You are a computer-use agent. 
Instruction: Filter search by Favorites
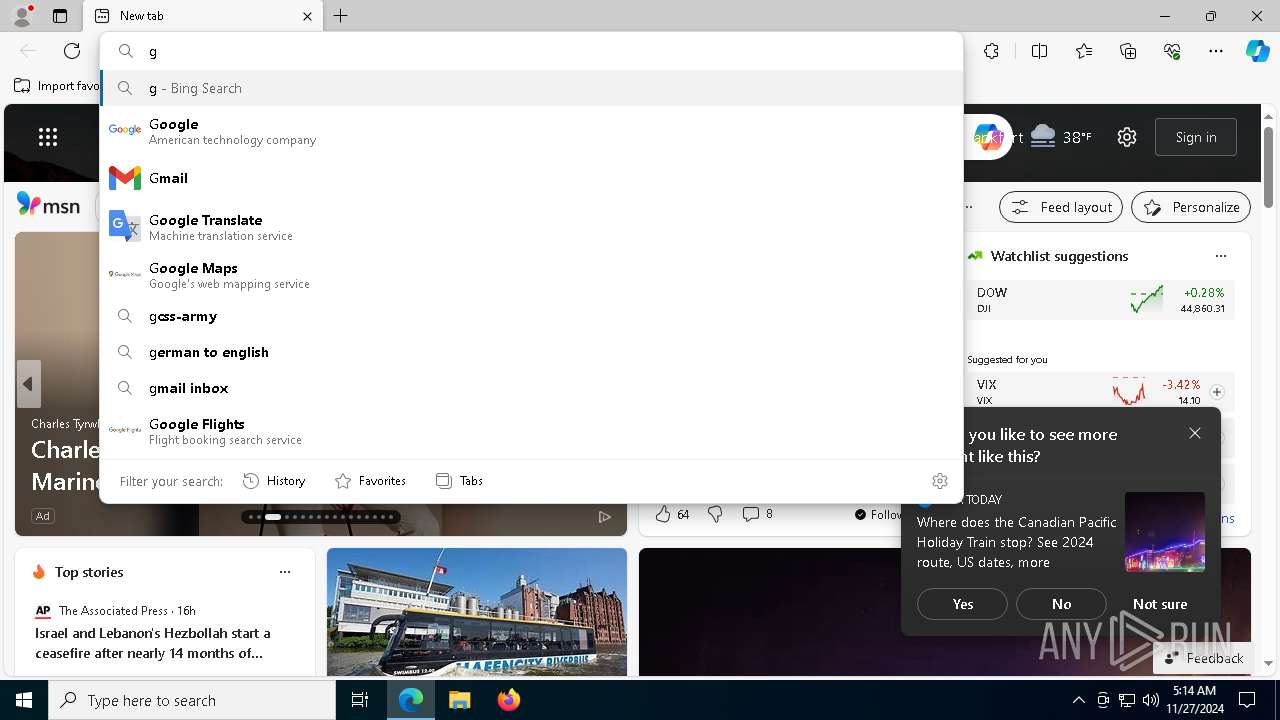(370, 481)
